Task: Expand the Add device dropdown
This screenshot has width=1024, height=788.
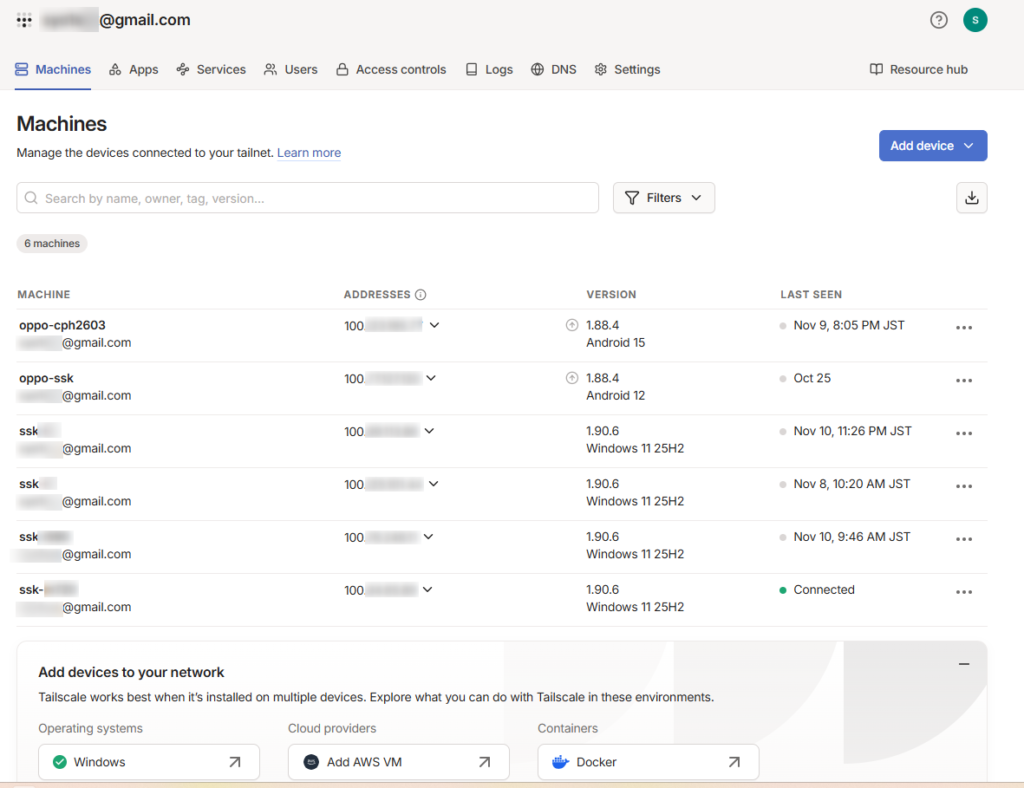Action: click(x=932, y=146)
